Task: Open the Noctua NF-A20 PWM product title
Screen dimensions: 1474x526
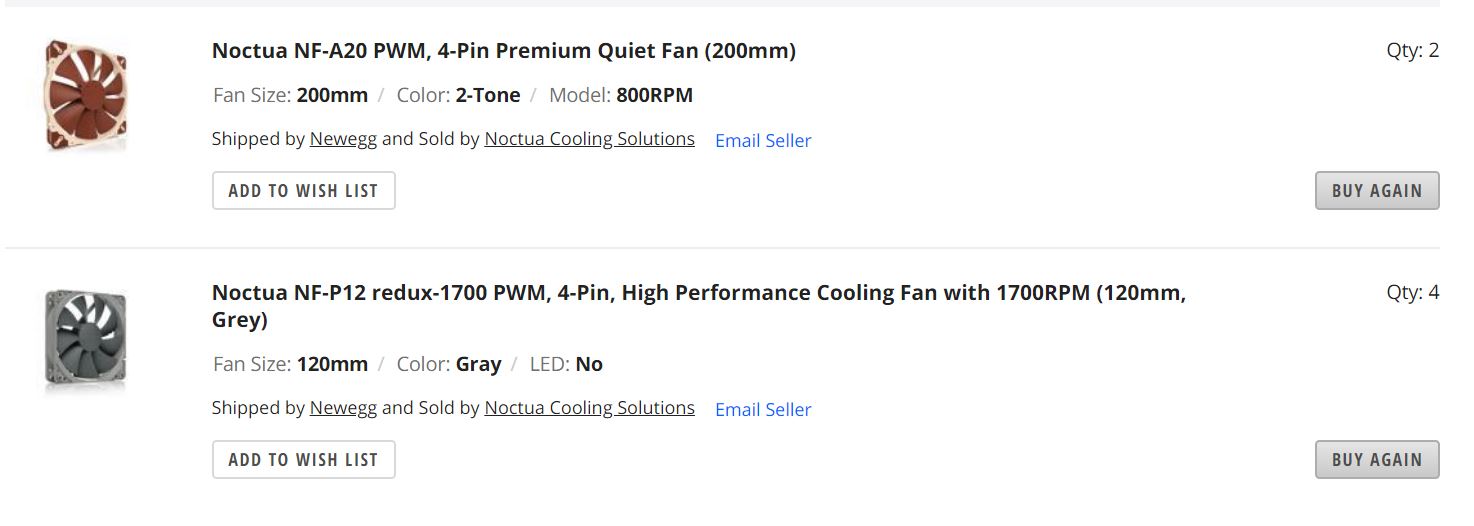Action: 503,51
